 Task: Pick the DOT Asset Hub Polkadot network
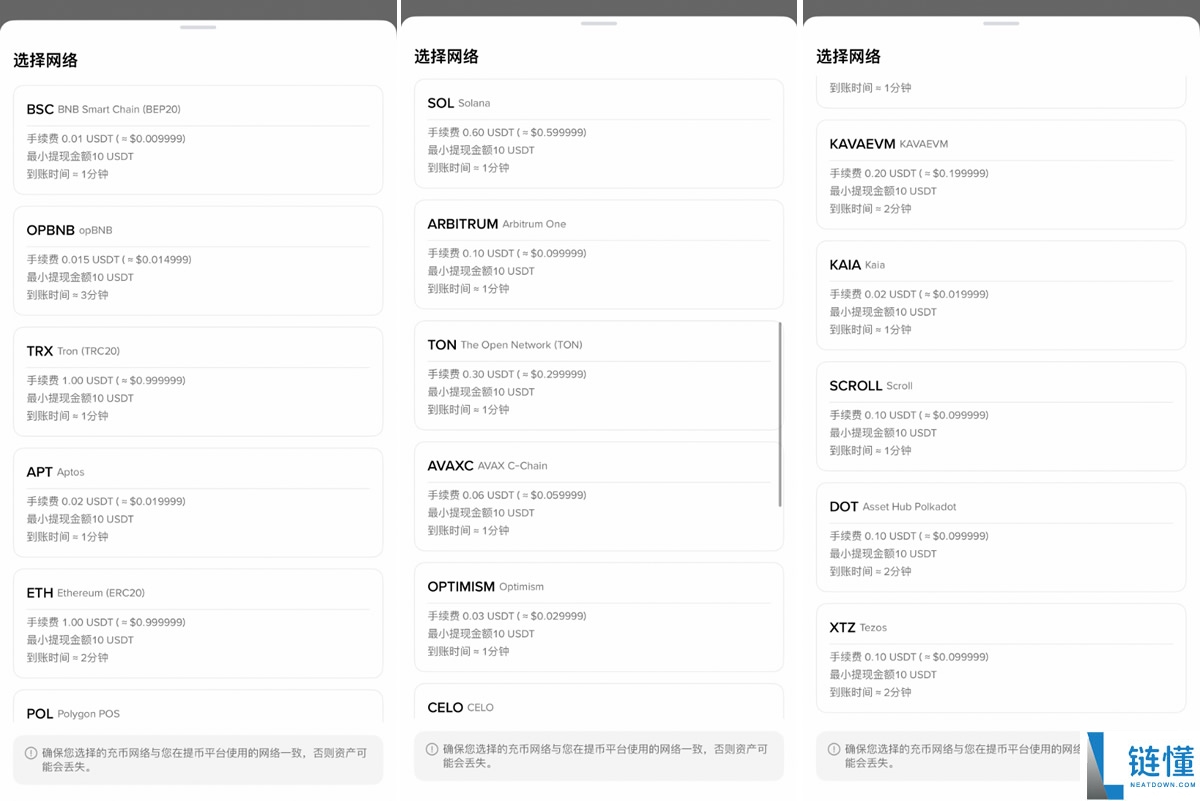[998, 538]
